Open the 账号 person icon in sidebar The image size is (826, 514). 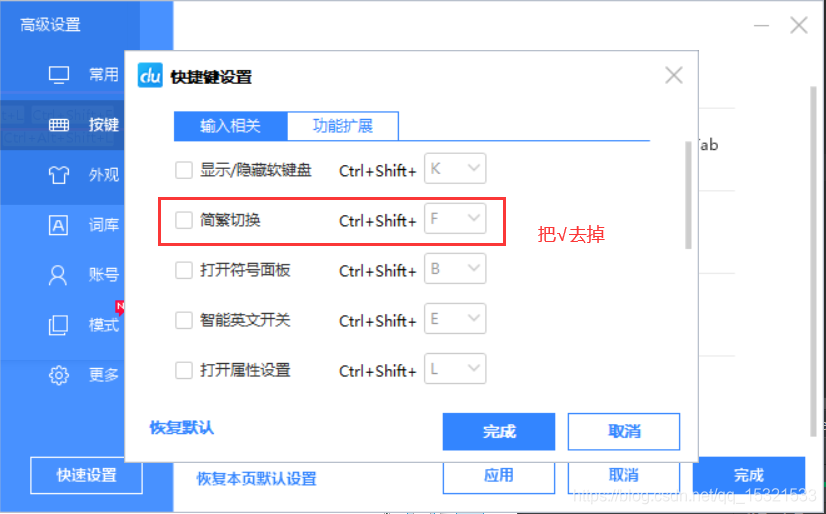click(x=58, y=275)
